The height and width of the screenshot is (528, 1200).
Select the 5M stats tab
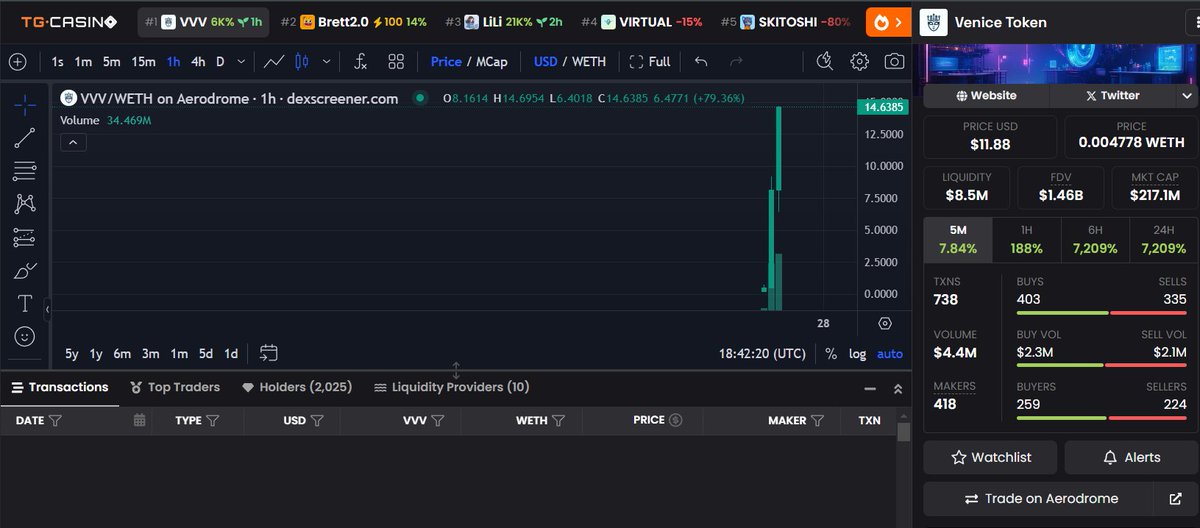click(x=958, y=240)
